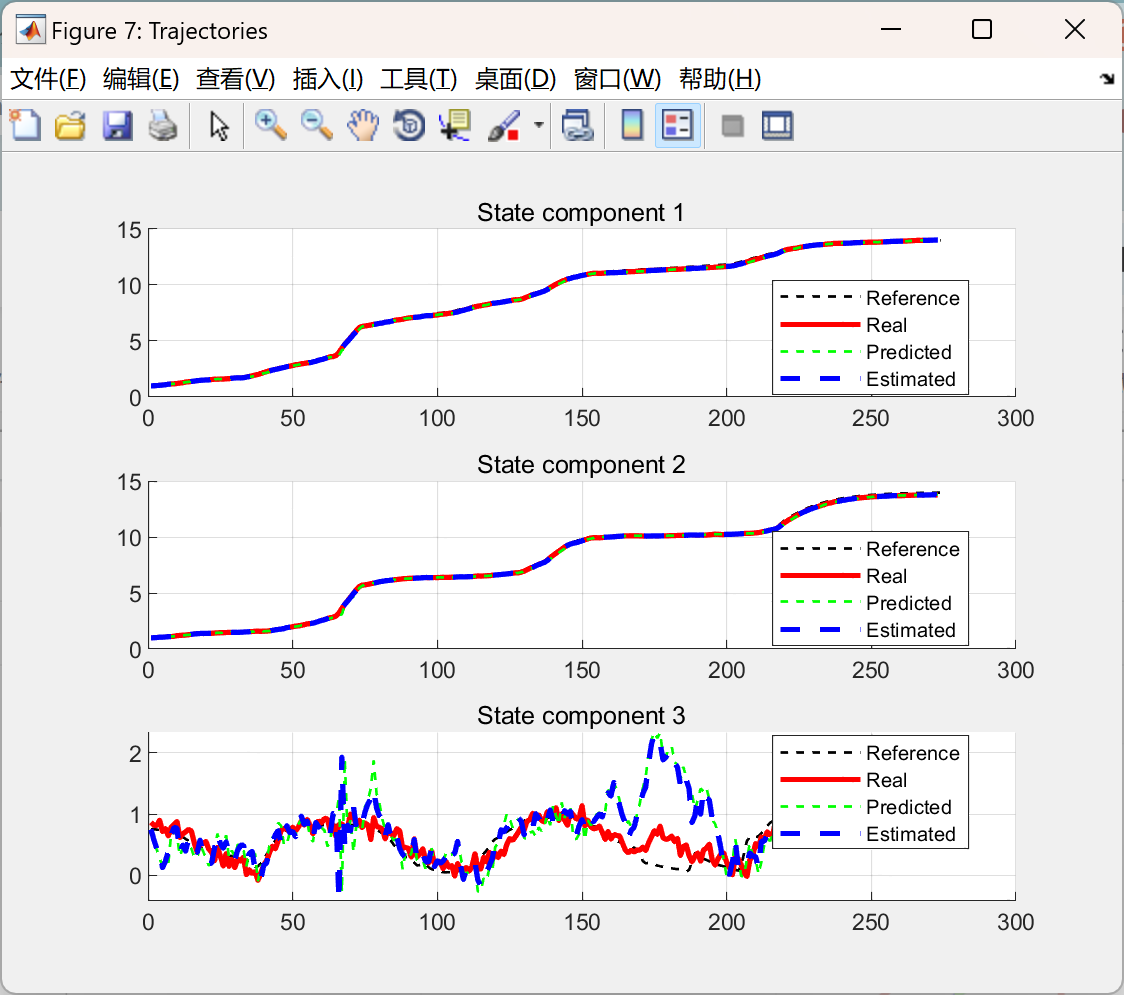Open the 插入(I) menu

(328, 79)
